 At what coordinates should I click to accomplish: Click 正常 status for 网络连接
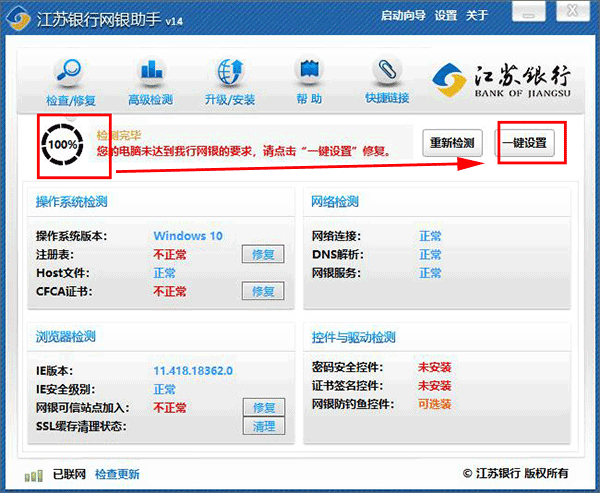click(x=430, y=236)
